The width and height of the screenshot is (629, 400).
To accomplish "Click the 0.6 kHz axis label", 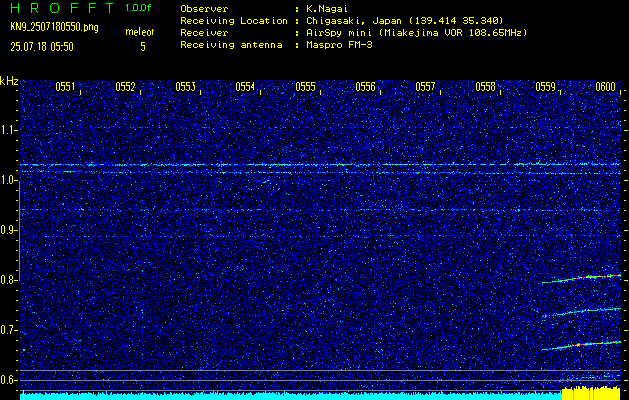I will (x=9, y=380).
